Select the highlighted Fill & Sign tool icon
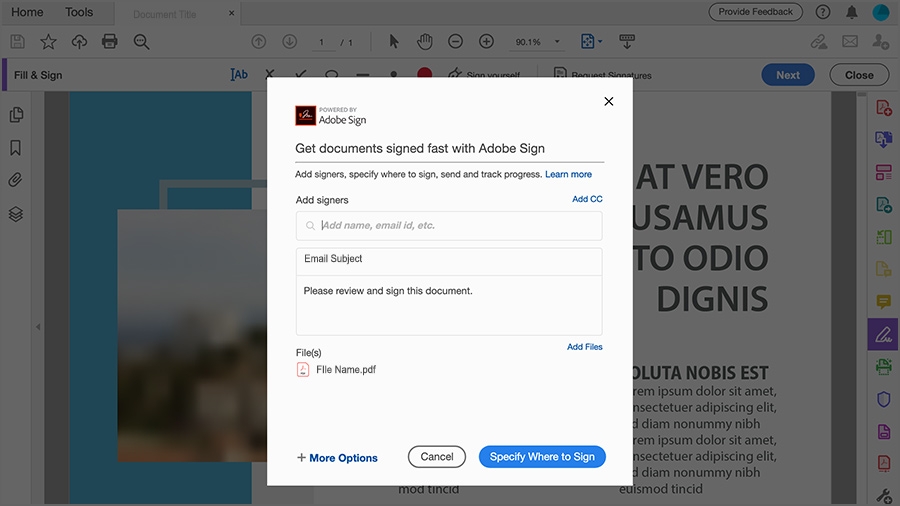 883,334
